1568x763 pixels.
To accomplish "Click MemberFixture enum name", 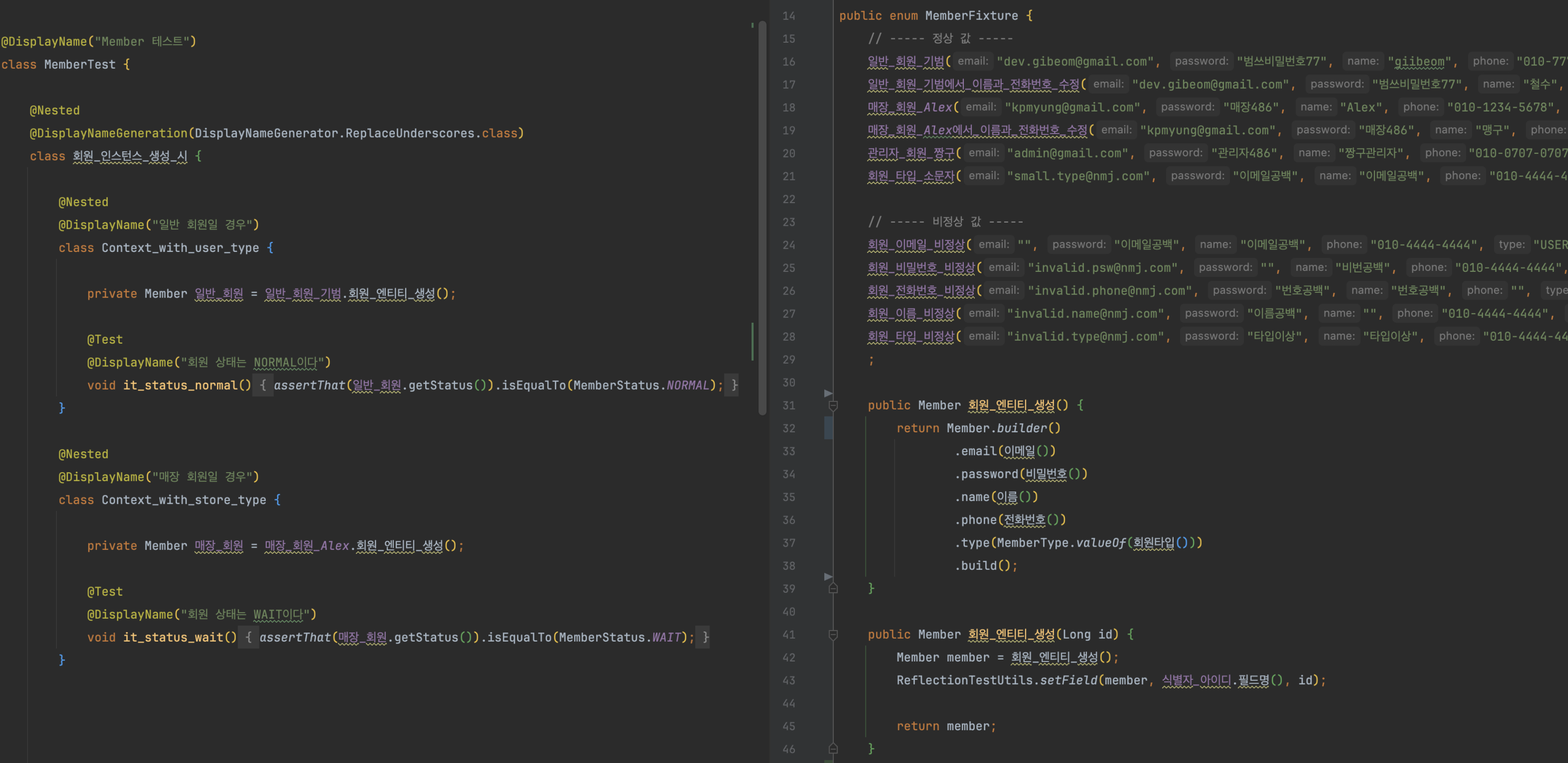I will tap(971, 16).
